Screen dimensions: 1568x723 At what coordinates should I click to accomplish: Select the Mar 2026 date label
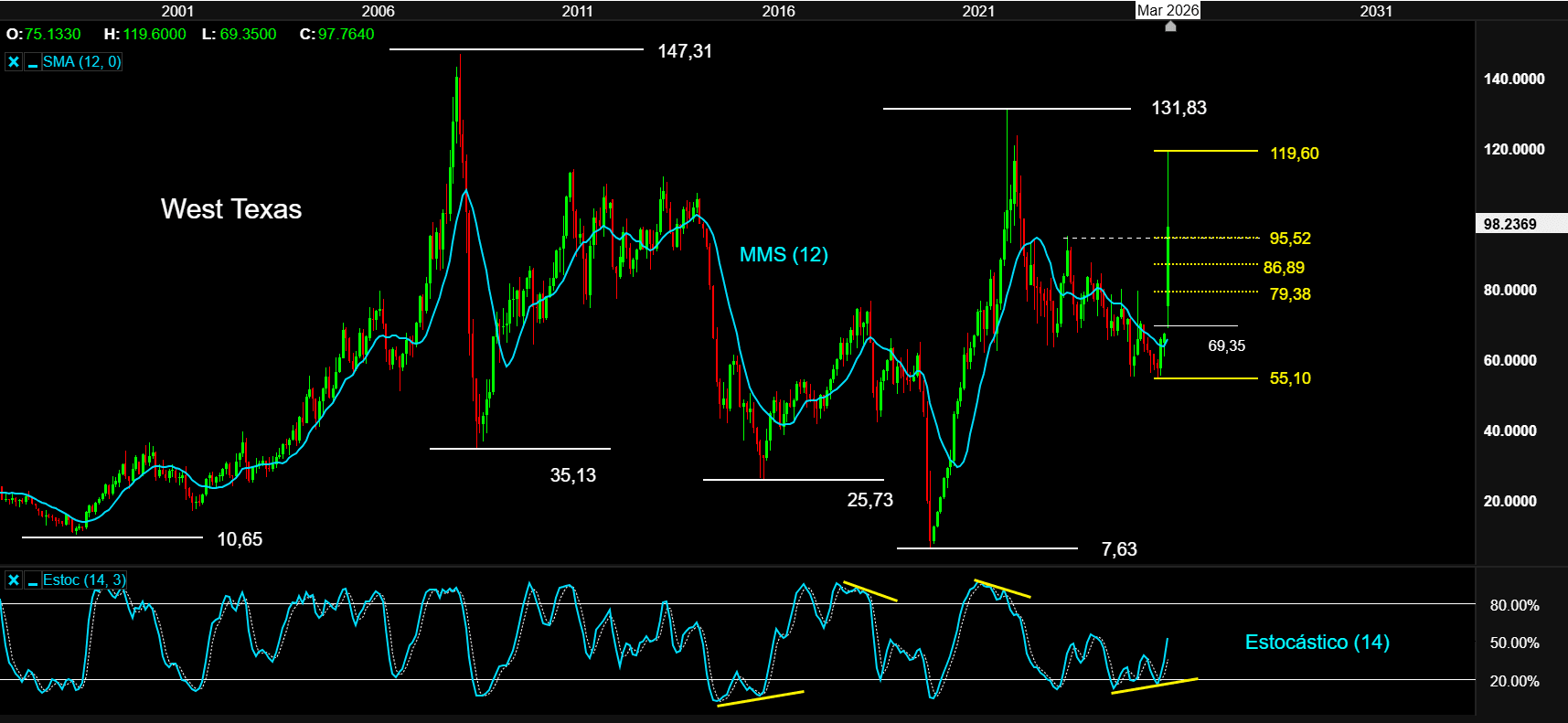point(1168,10)
